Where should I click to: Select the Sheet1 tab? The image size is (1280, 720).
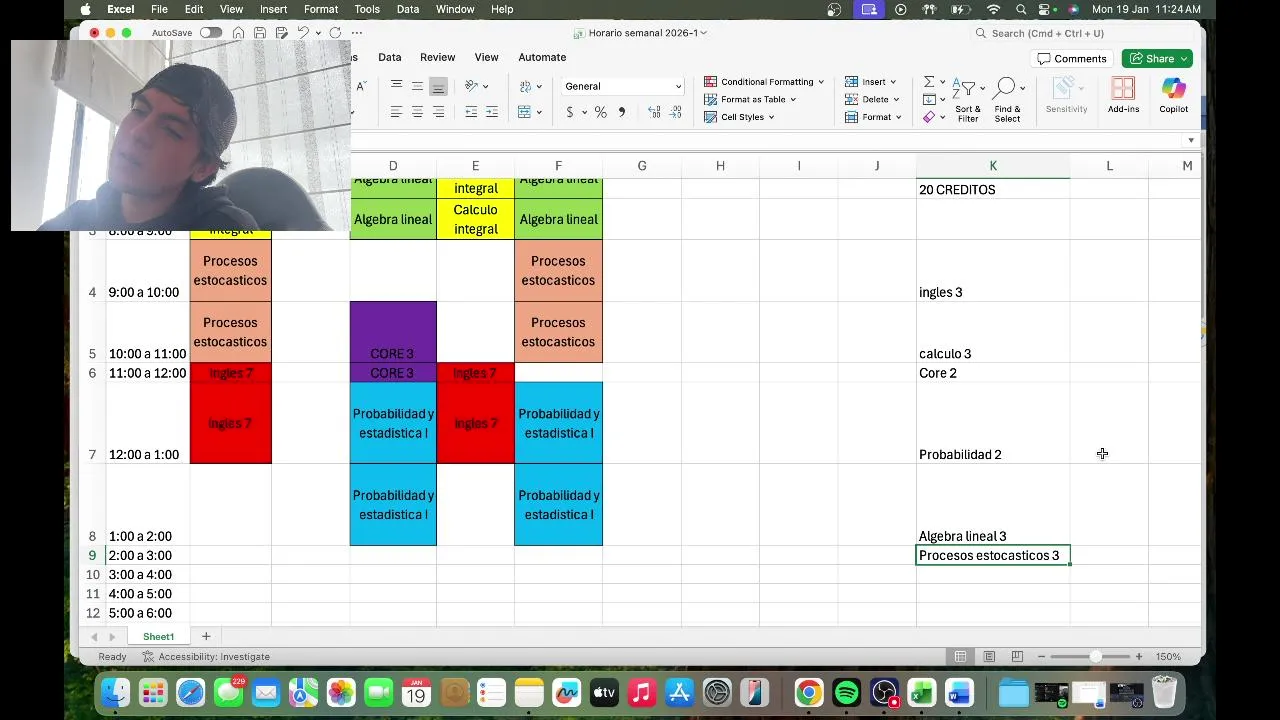158,636
